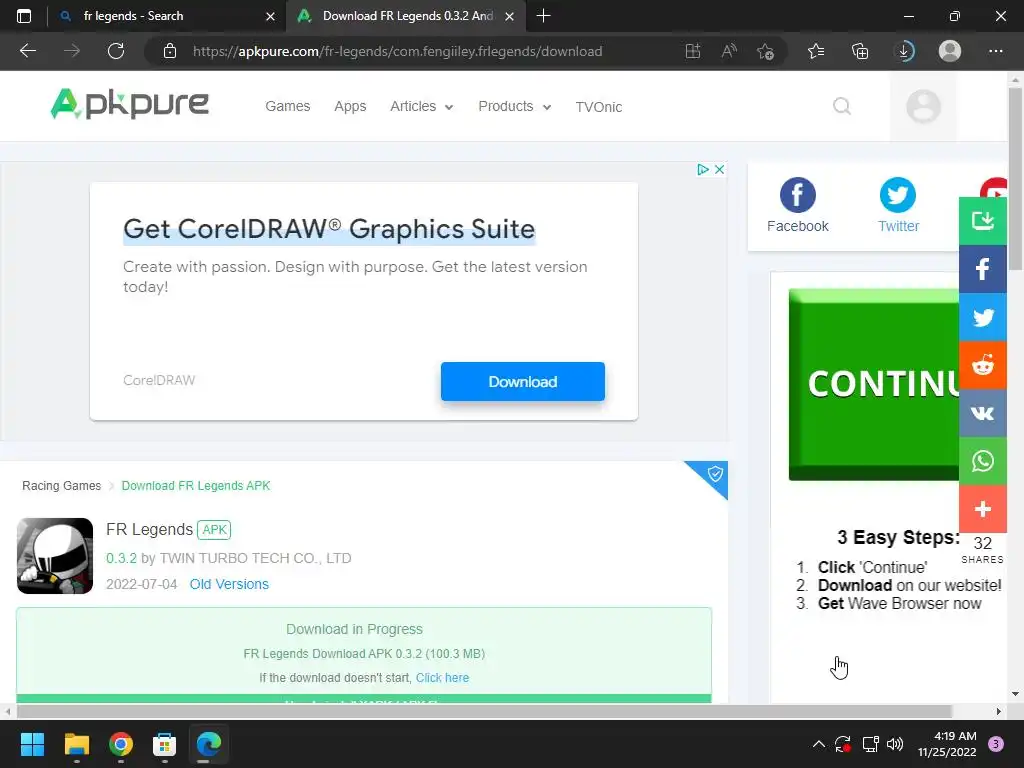Open the Apps menu item
Screen dimensions: 1024x768
click(350, 106)
